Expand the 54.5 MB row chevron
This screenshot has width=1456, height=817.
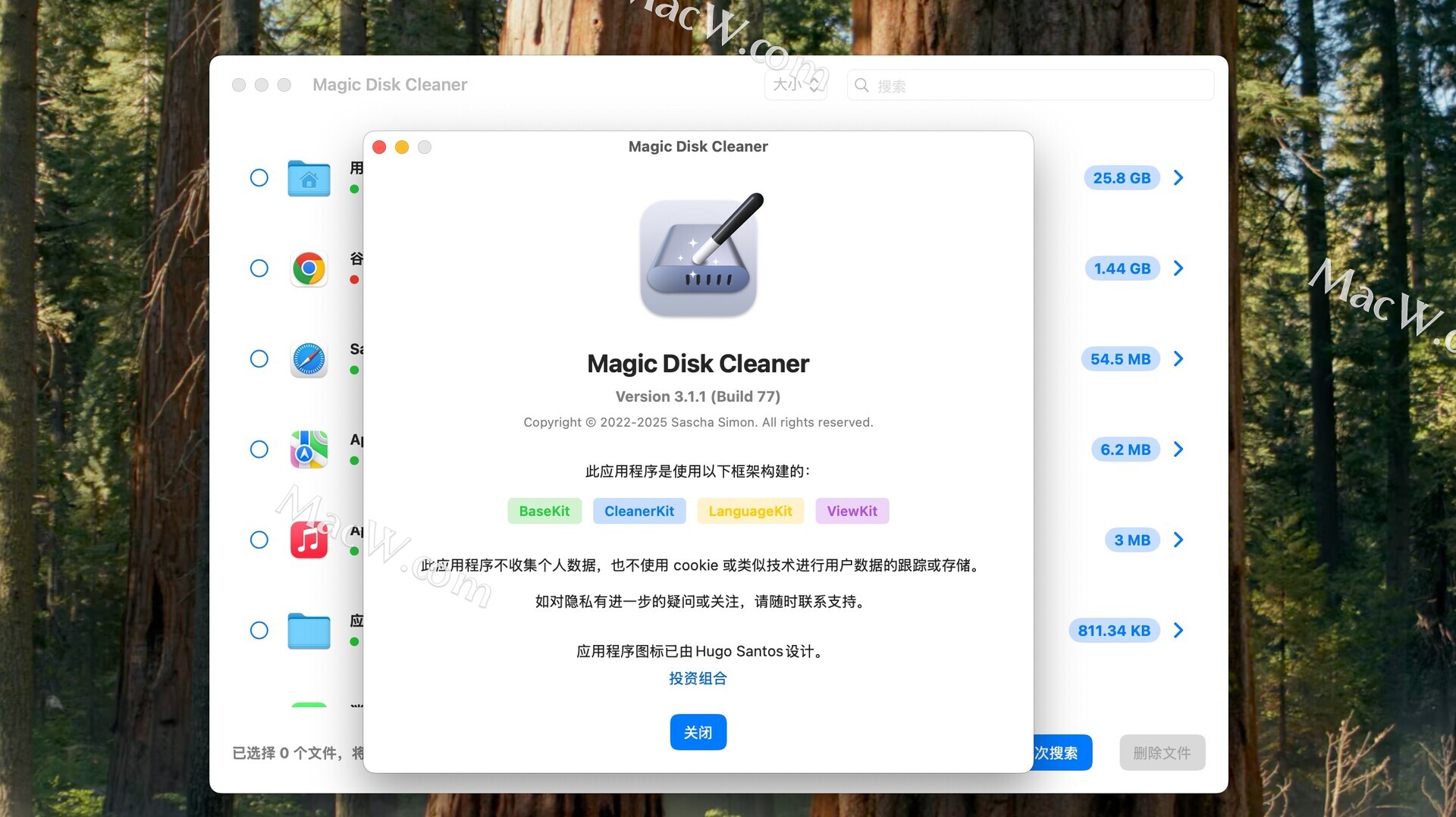click(1178, 358)
